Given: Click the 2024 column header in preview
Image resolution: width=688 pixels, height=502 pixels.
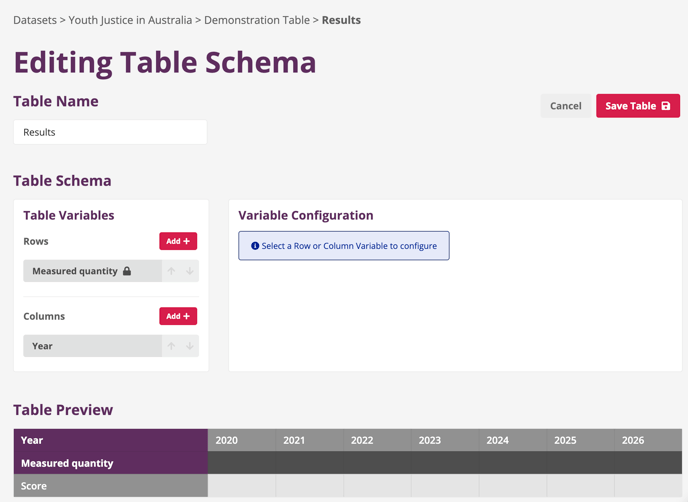Looking at the screenshot, I should pos(512,440).
